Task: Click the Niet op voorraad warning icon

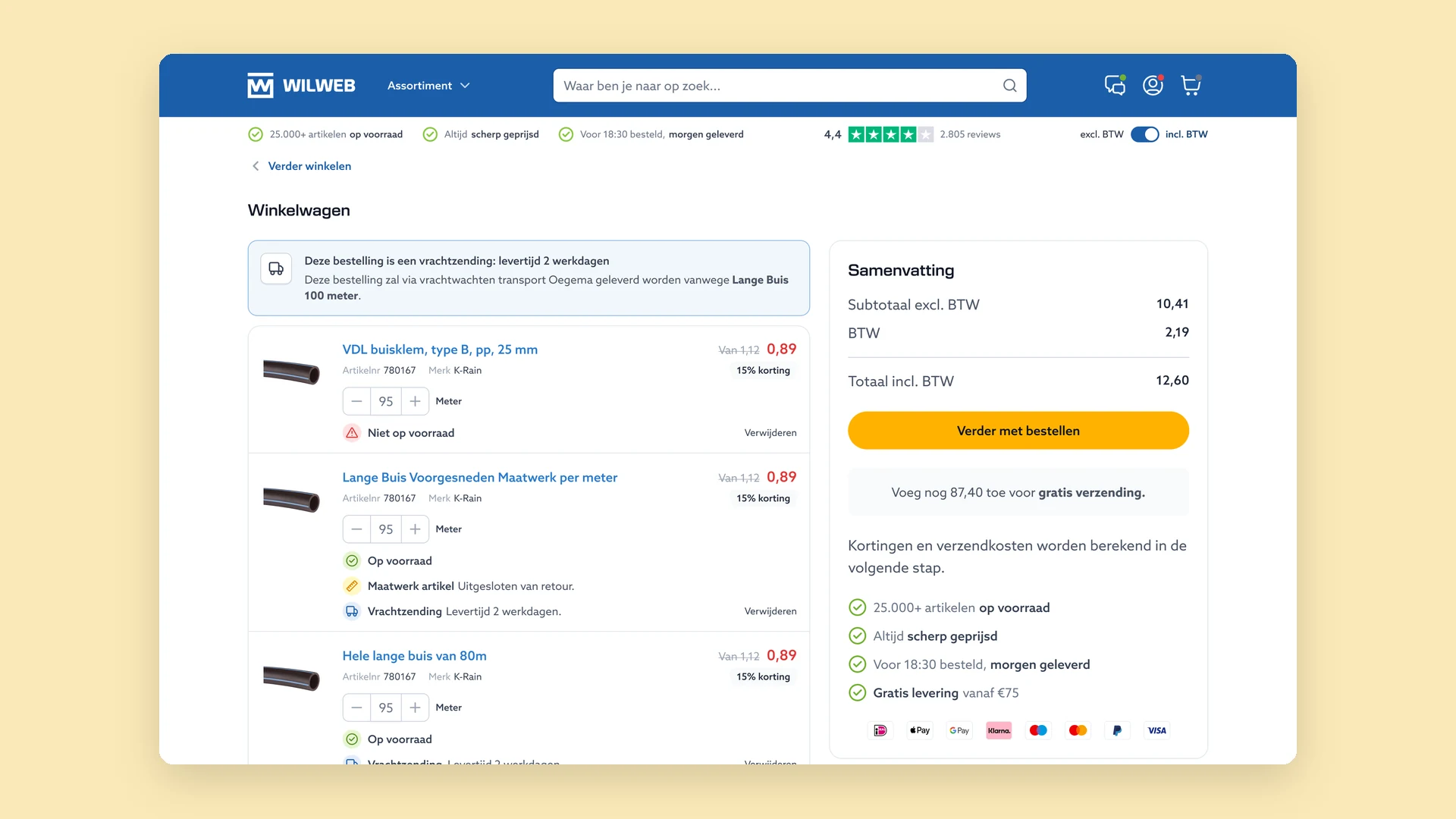Action: (352, 433)
